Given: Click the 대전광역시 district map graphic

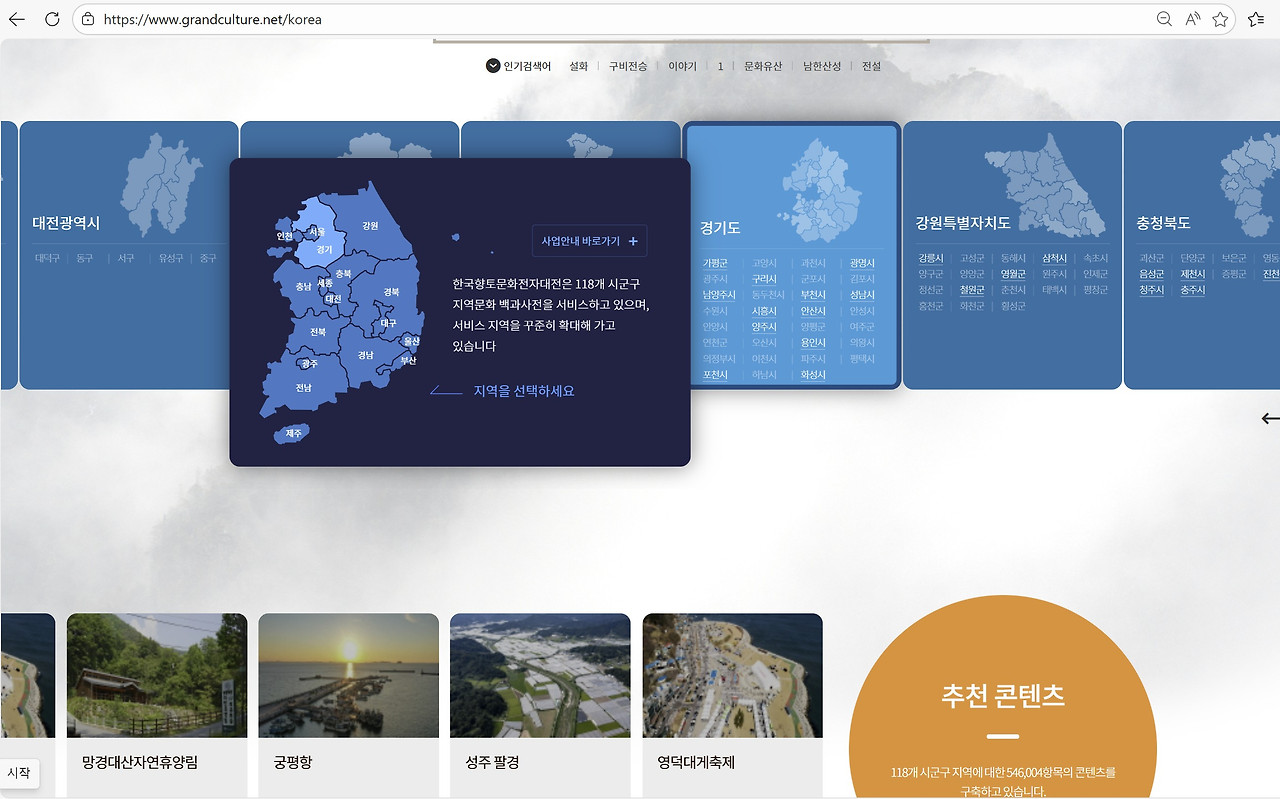Looking at the screenshot, I should [161, 185].
